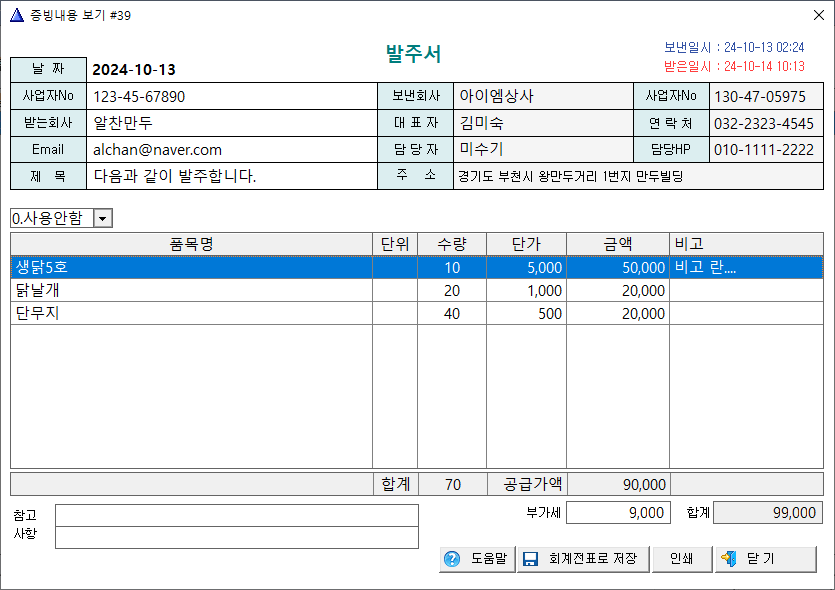
Task: Click the 단위 column header
Action: point(395,244)
